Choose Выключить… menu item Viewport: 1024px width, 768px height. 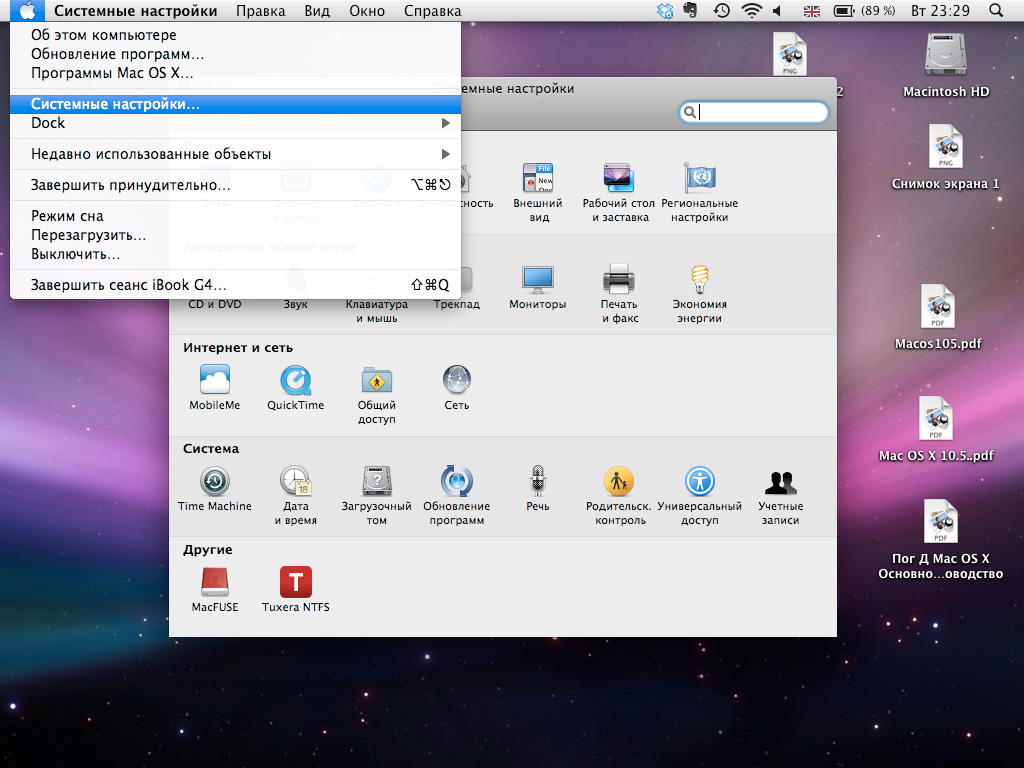click(236, 254)
